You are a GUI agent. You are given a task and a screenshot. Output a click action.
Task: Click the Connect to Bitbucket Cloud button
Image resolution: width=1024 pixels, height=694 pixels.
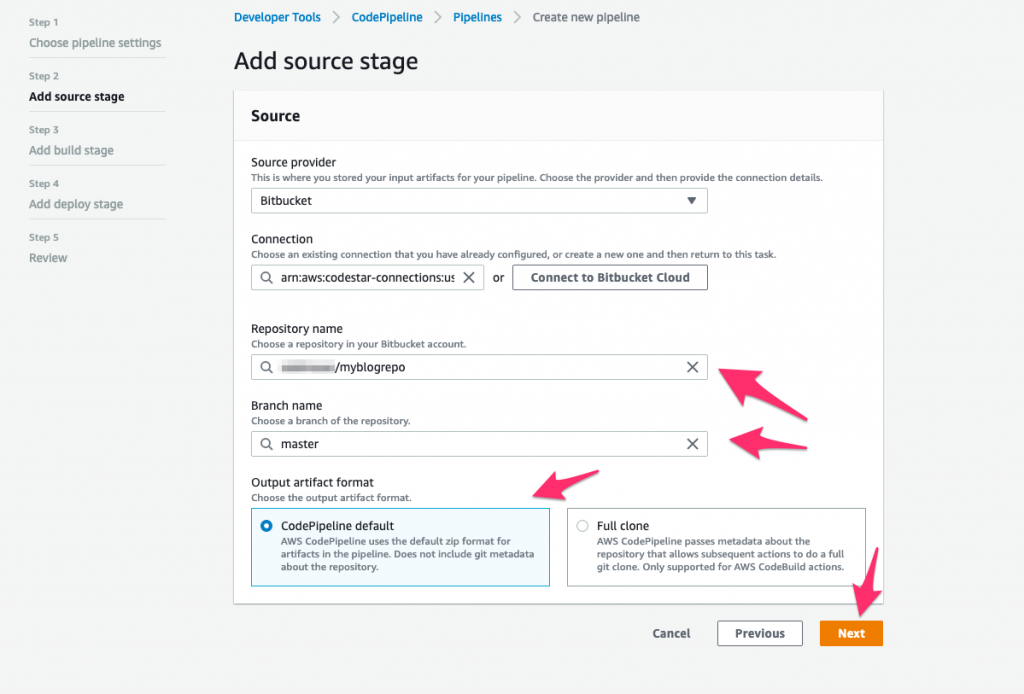coord(609,277)
